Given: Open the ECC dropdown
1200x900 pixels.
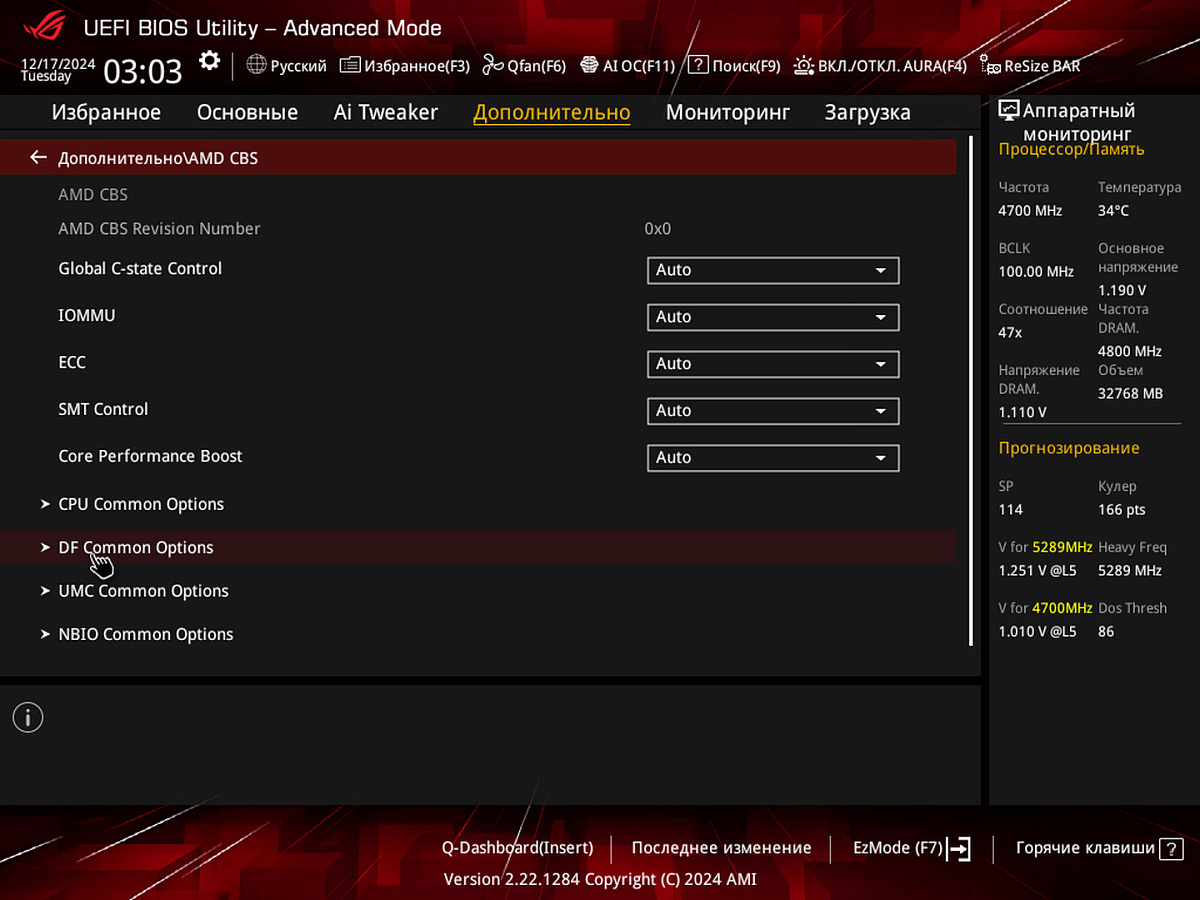Looking at the screenshot, I should [773, 364].
